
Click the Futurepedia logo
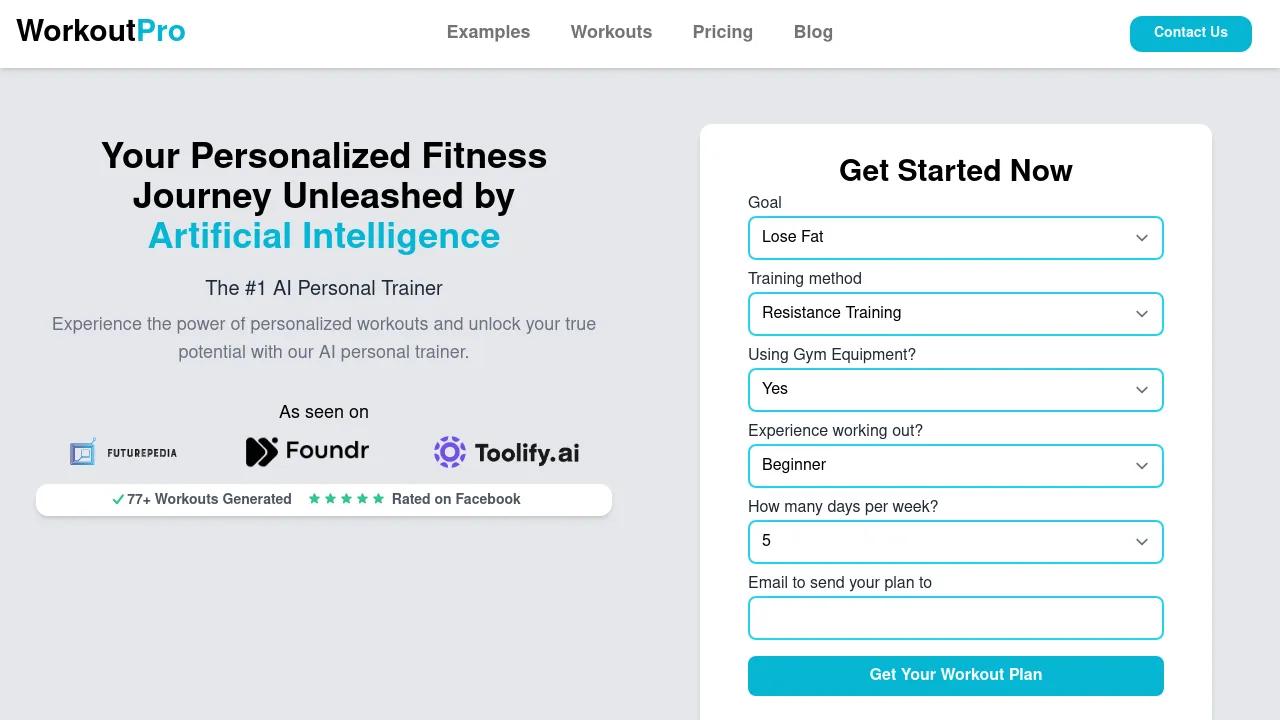[123, 452]
